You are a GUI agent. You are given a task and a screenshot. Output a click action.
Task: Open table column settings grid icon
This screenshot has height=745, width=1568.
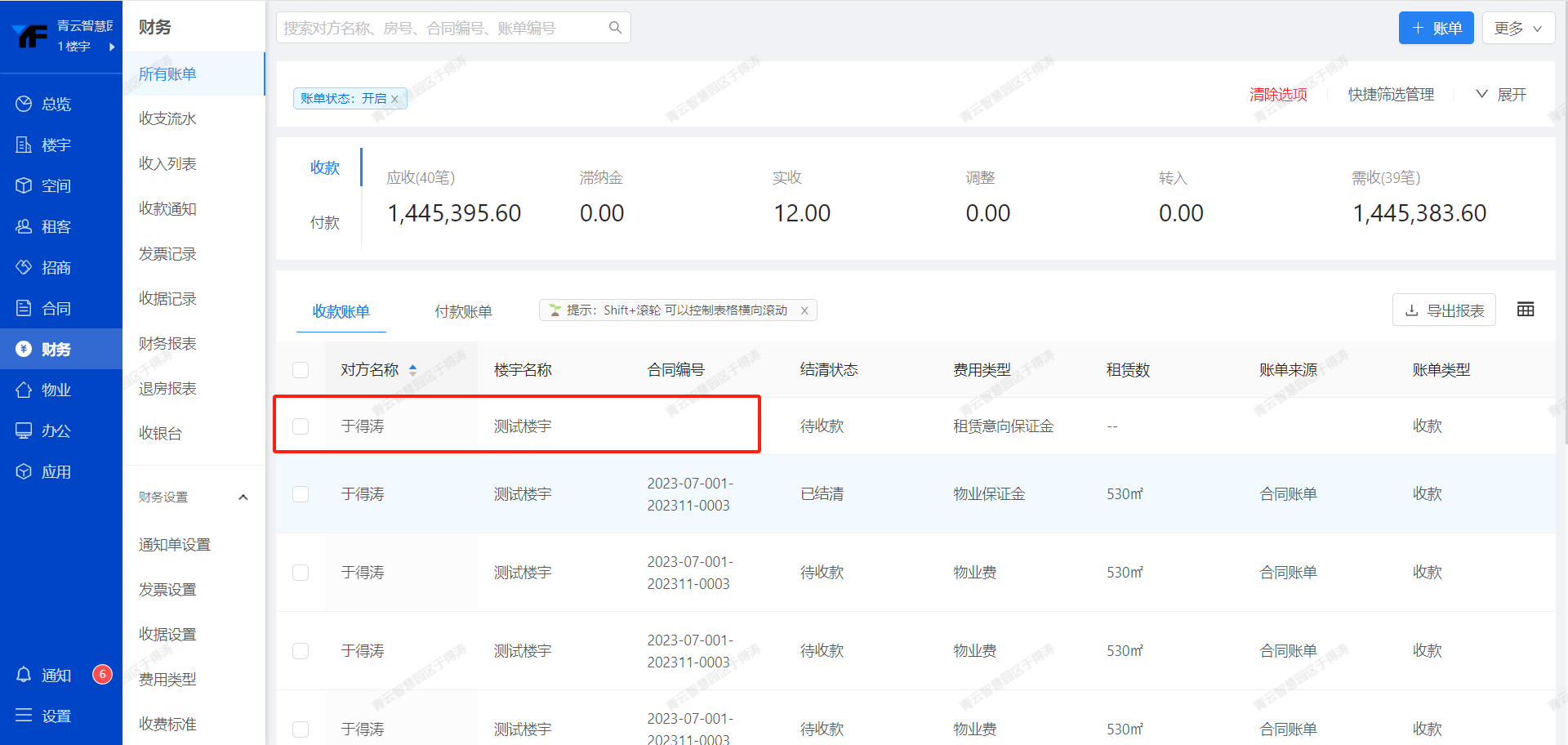click(x=1525, y=310)
